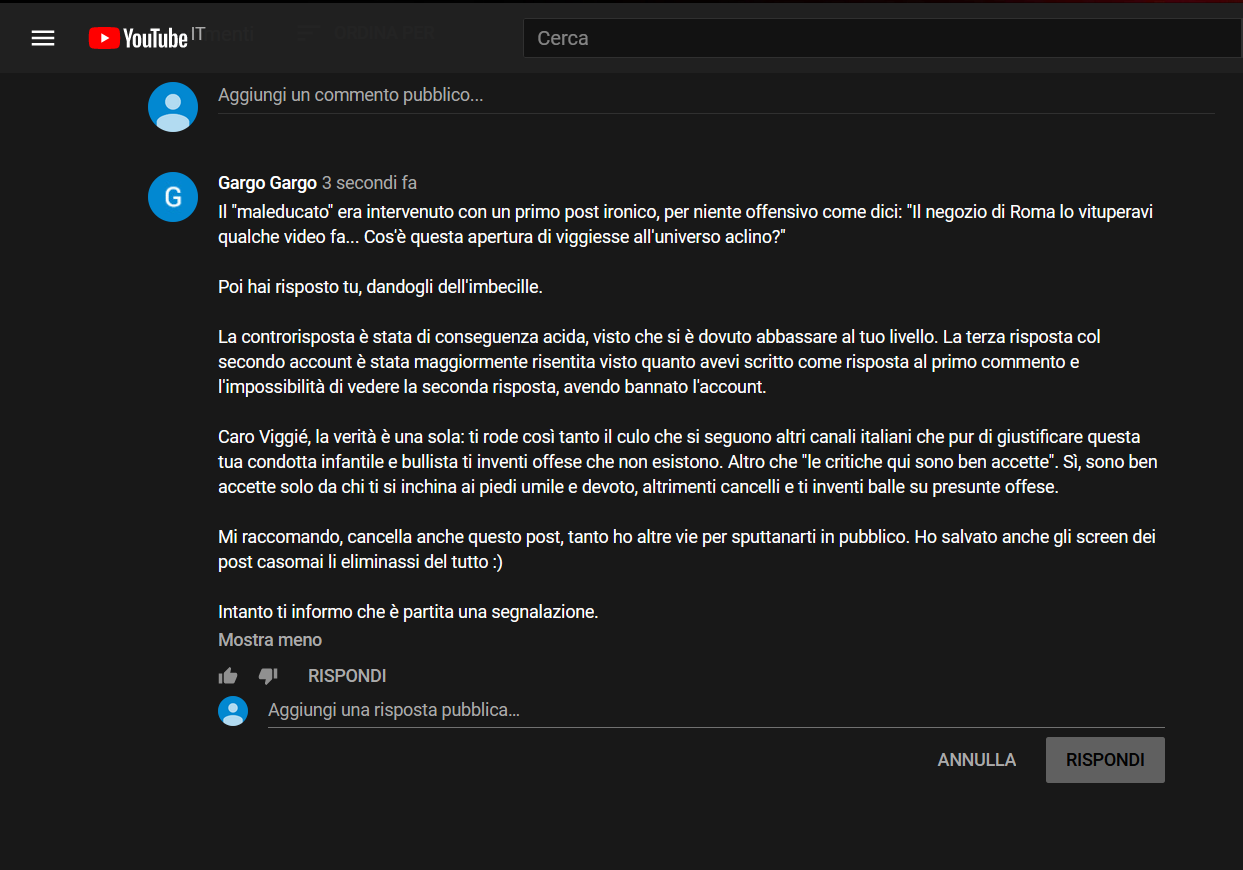Click your profile avatar beside public comment box

click(173, 107)
